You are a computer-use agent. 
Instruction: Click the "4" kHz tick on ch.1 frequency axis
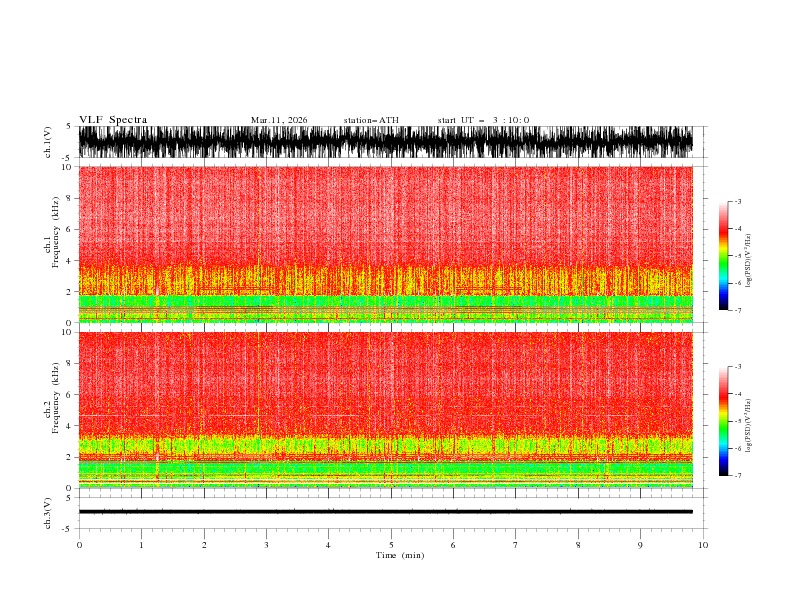(70, 261)
